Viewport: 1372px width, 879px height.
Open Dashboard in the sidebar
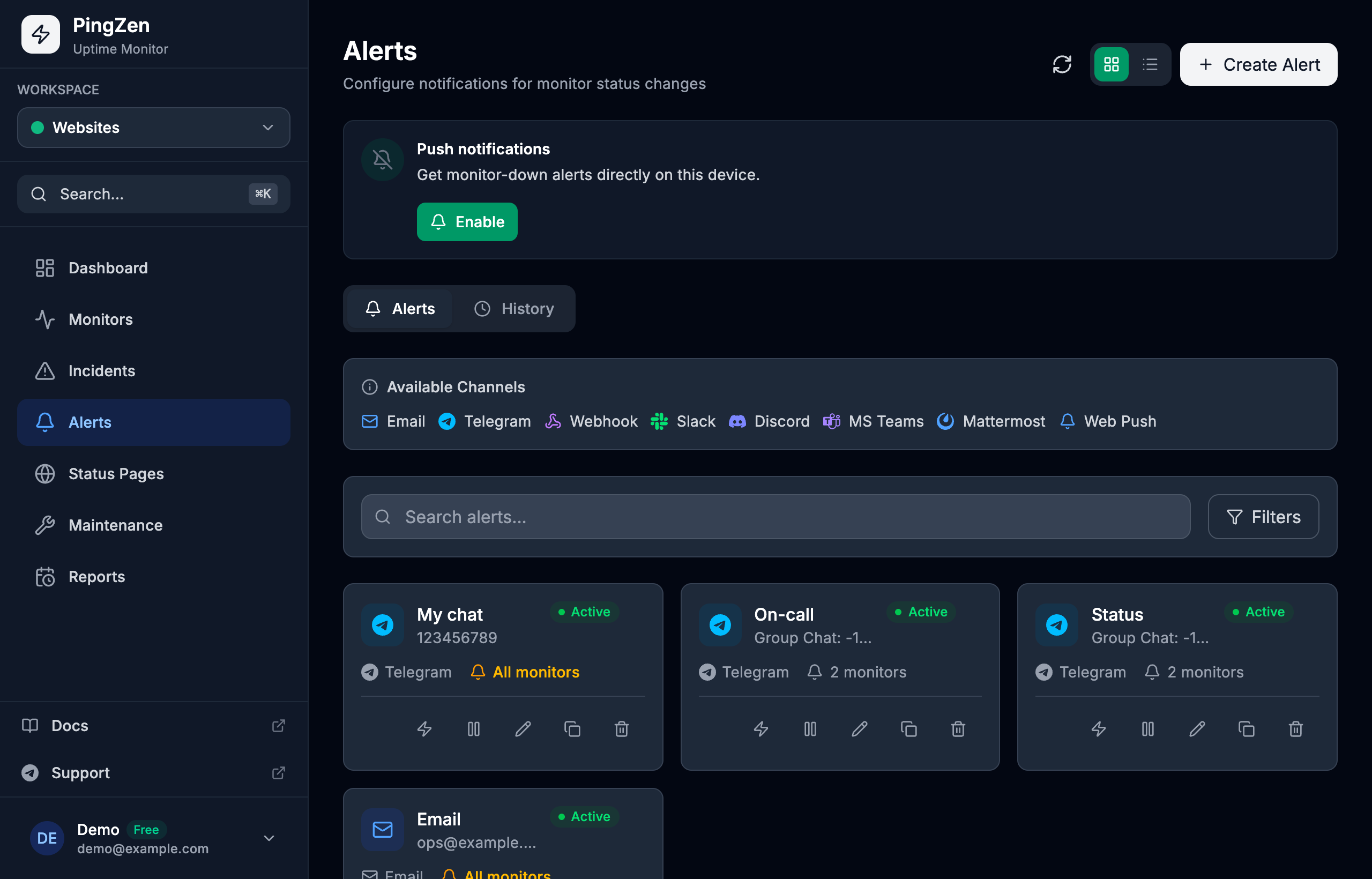[x=153, y=267]
